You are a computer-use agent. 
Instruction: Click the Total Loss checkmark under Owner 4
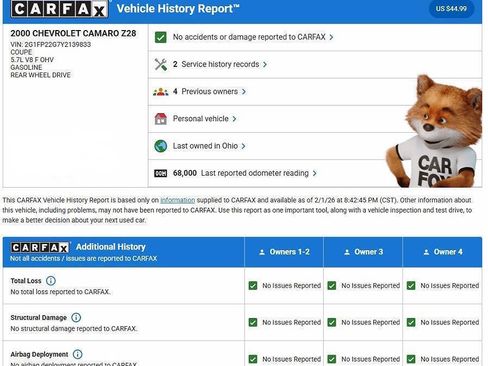coord(411,286)
